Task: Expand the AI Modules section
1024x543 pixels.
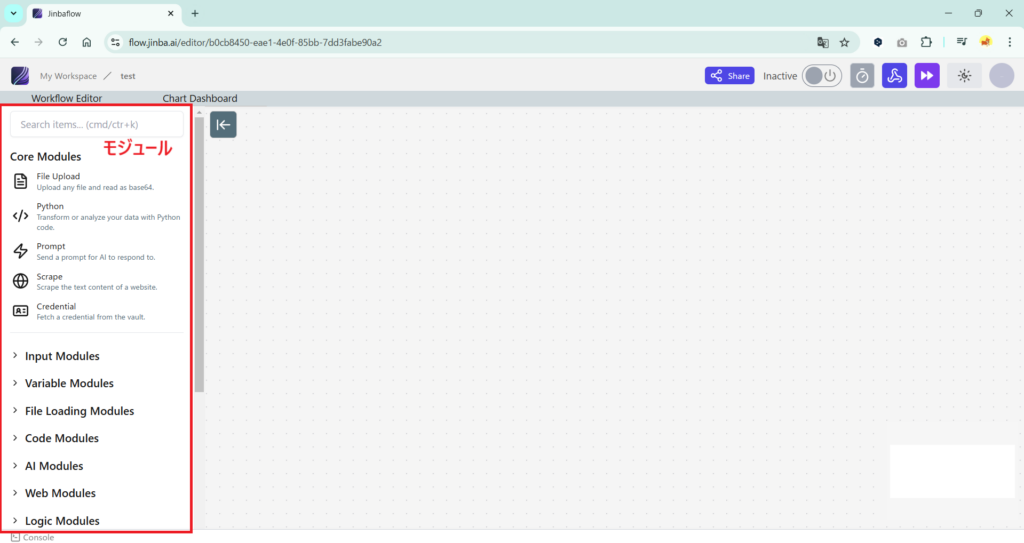Action: point(54,466)
